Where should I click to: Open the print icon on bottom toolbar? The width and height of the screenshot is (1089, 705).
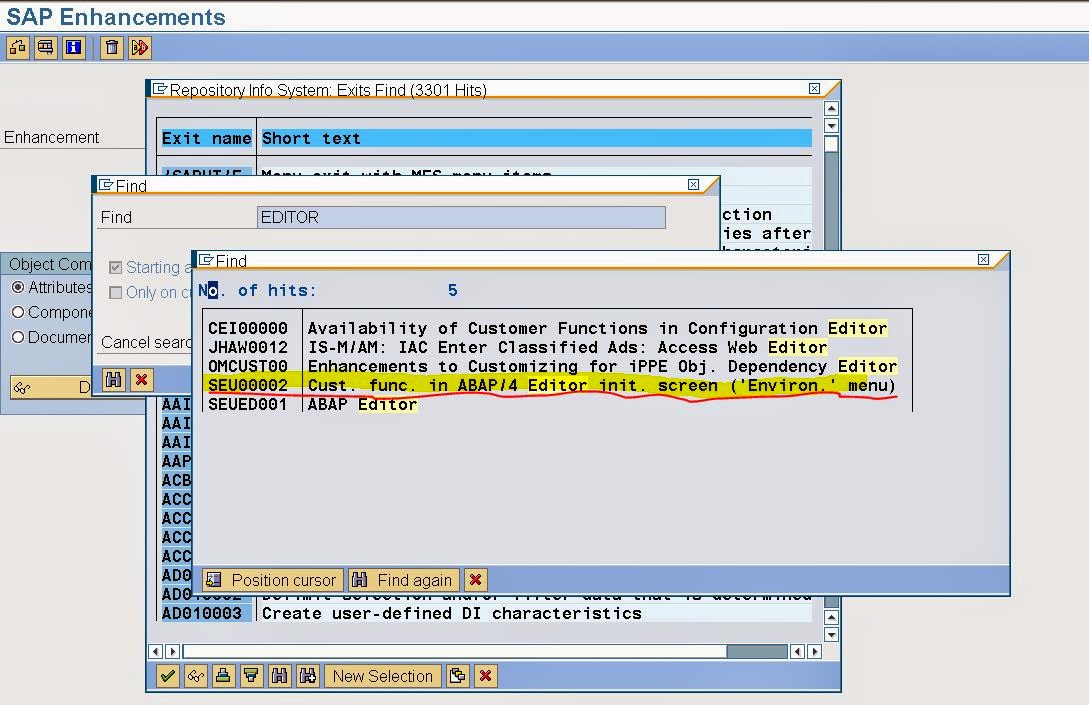(x=222, y=676)
